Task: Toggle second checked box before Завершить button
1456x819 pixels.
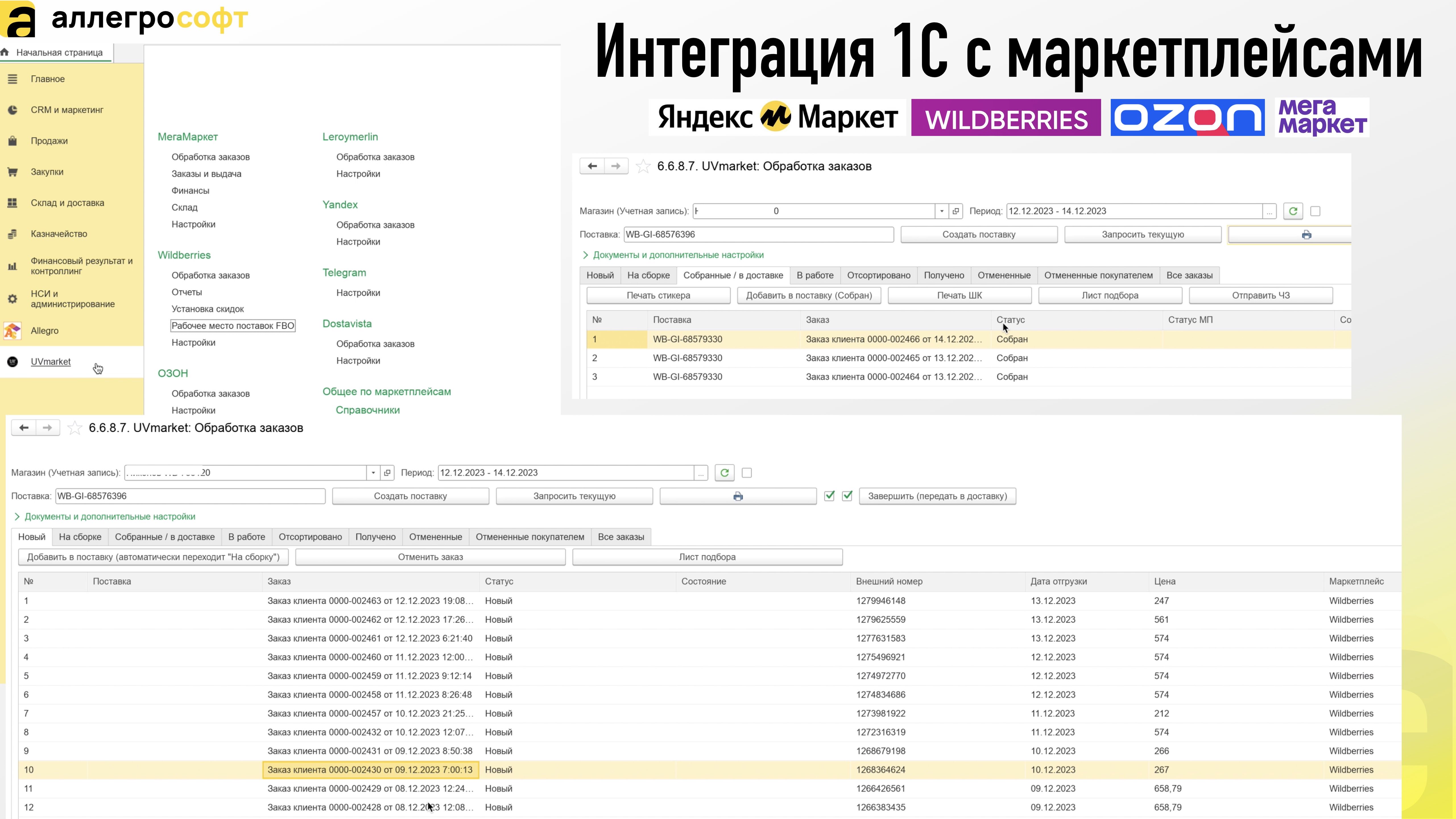Action: point(847,496)
